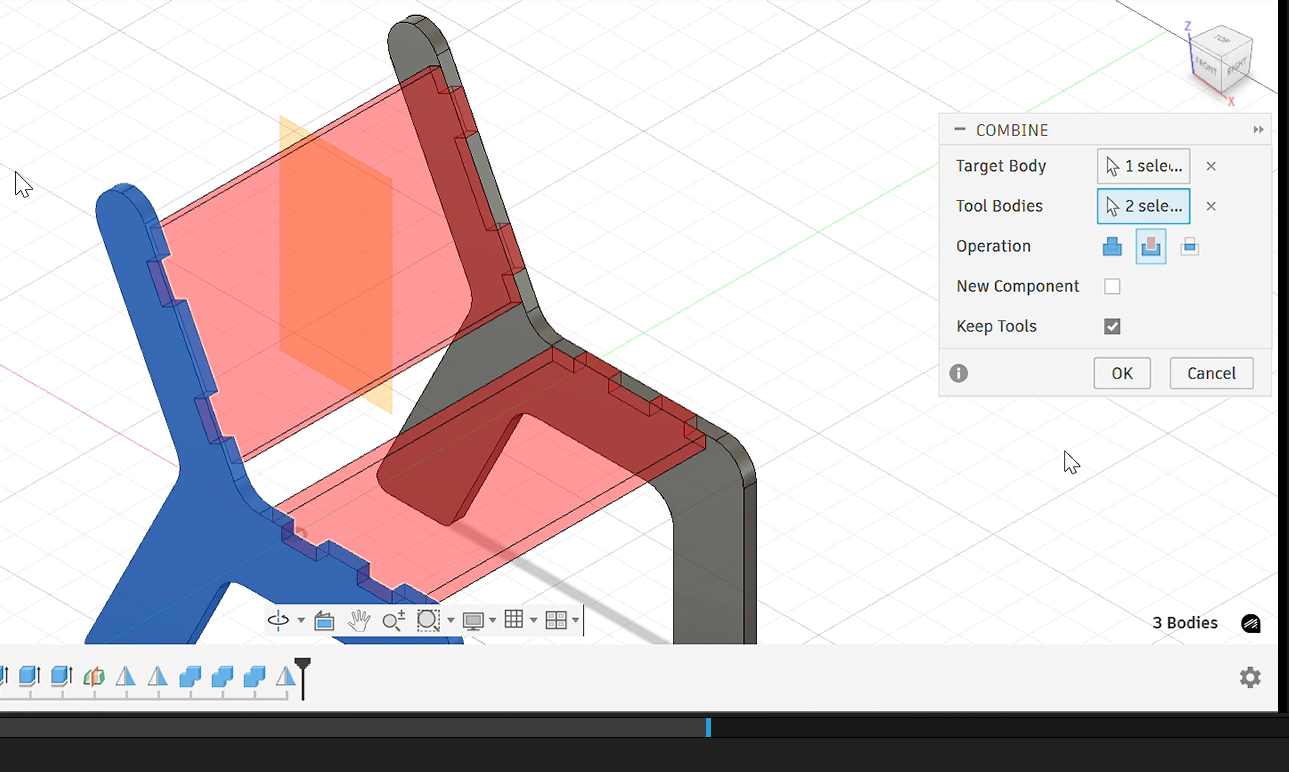Open the Combine dialog info icon
This screenshot has width=1289, height=772.
(959, 373)
